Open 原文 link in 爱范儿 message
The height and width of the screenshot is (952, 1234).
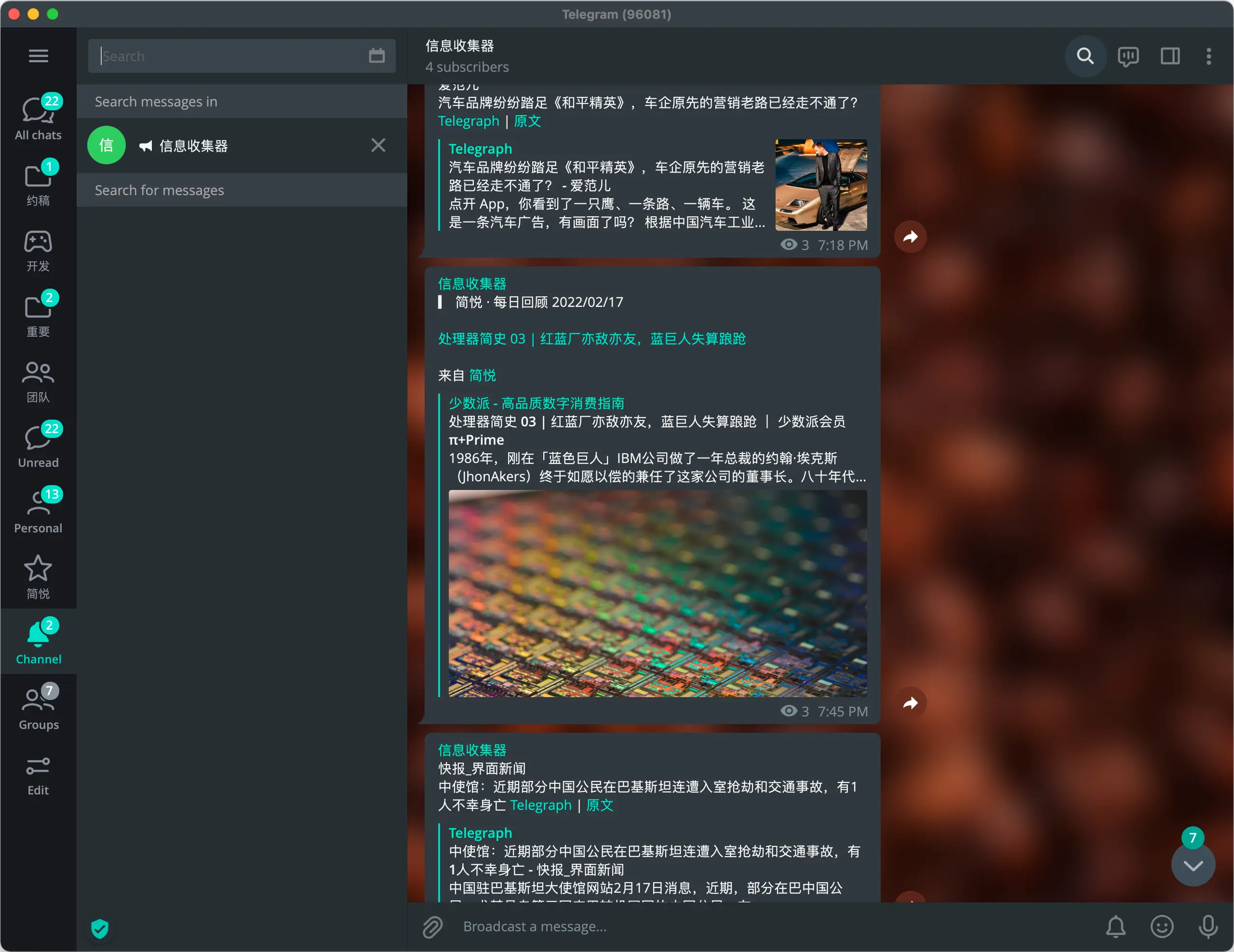point(527,121)
